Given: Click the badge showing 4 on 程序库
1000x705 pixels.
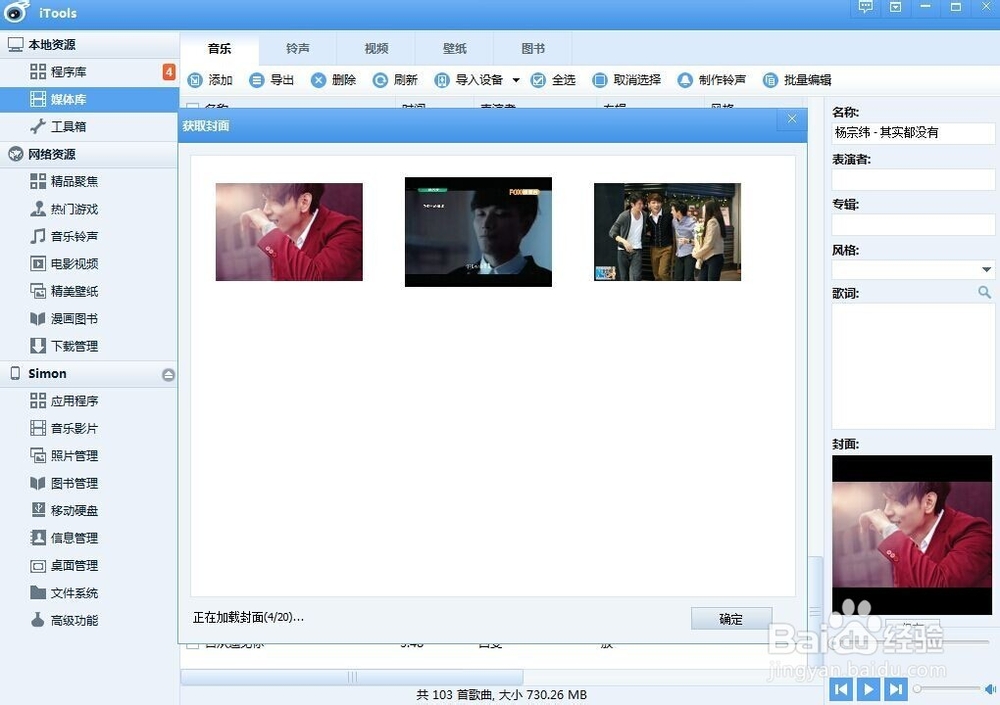Looking at the screenshot, I should (168, 71).
